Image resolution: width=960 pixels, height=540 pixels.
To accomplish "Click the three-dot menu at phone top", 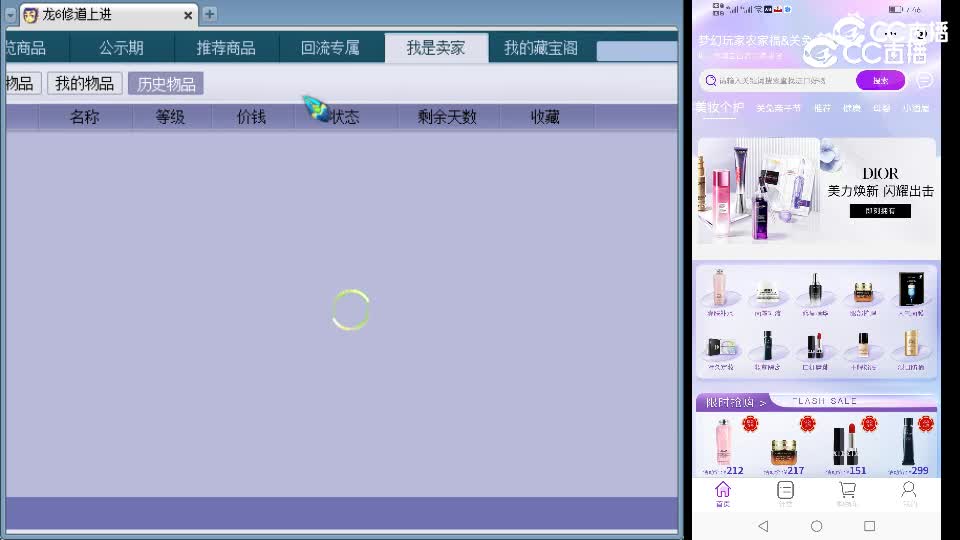I will point(891,34).
